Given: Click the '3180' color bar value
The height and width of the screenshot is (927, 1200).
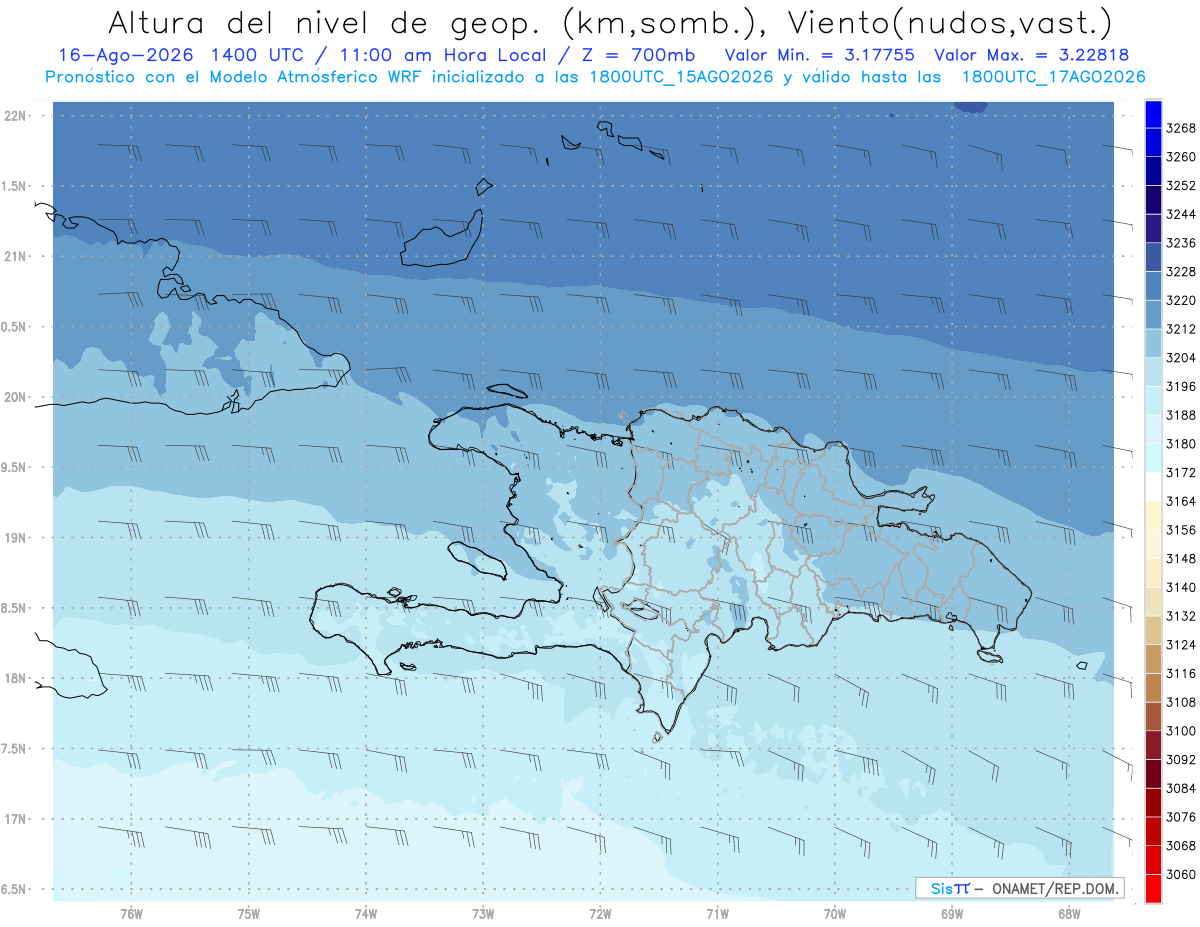Looking at the screenshot, I should (1181, 444).
